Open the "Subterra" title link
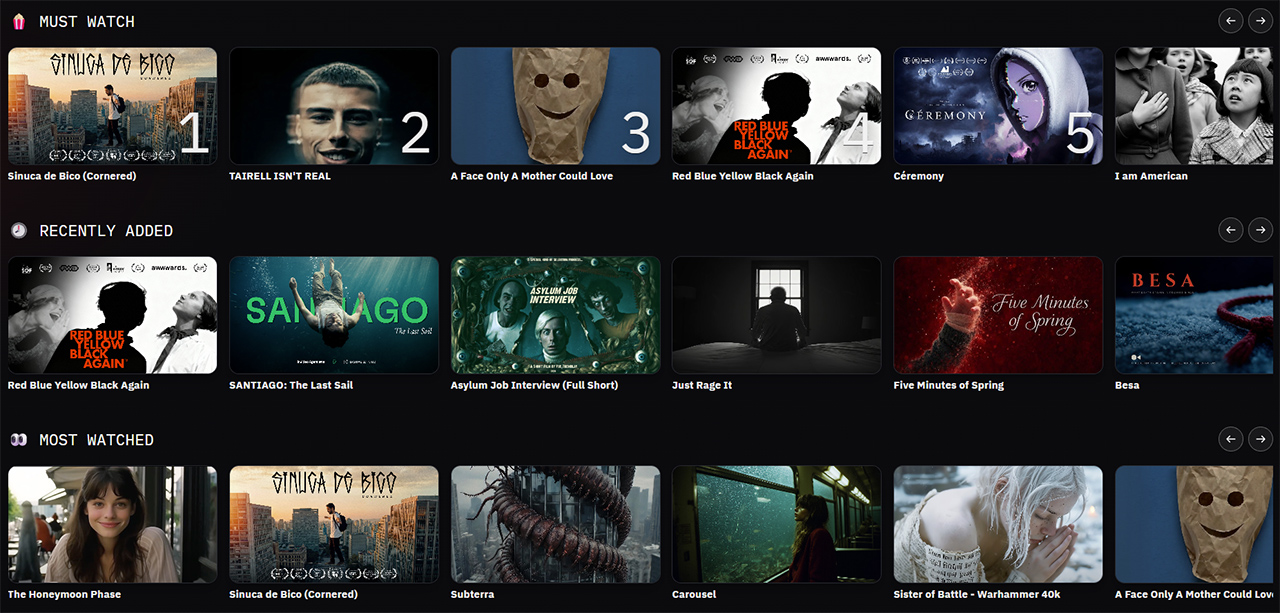1280x613 pixels. pyautogui.click(x=473, y=594)
